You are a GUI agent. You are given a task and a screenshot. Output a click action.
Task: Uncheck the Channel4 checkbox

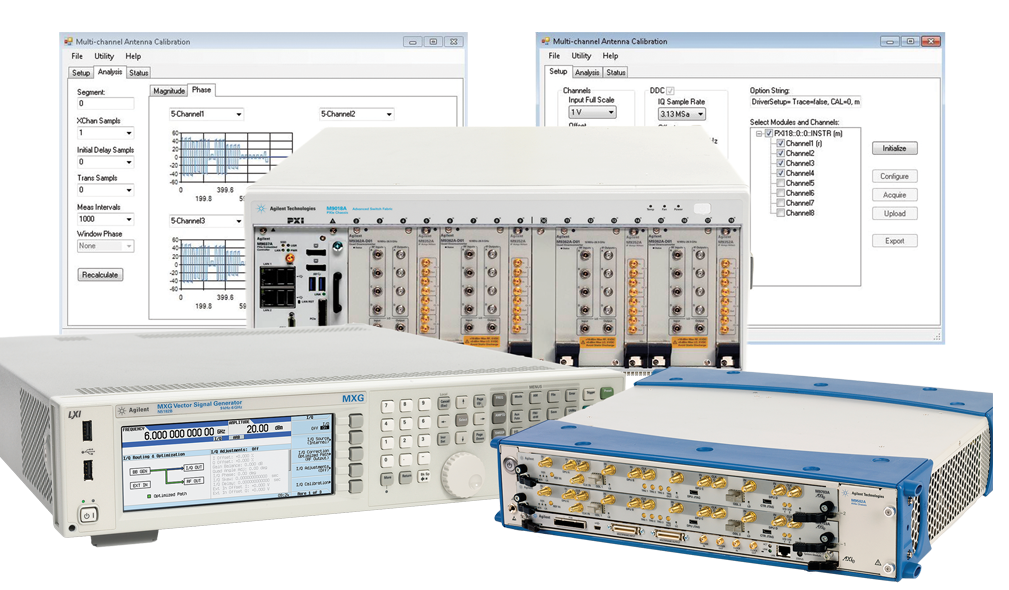tap(781, 173)
